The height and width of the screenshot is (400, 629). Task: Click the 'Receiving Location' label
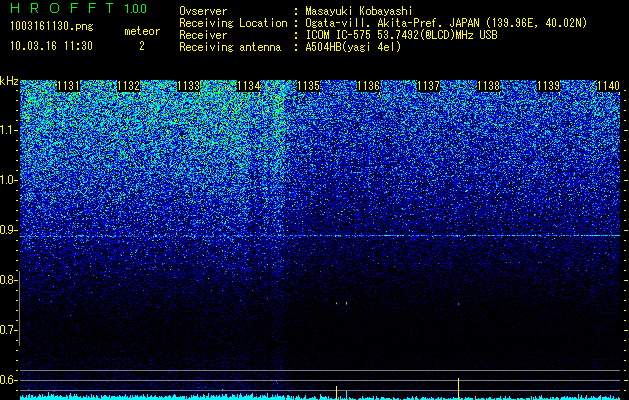[x=233, y=23]
